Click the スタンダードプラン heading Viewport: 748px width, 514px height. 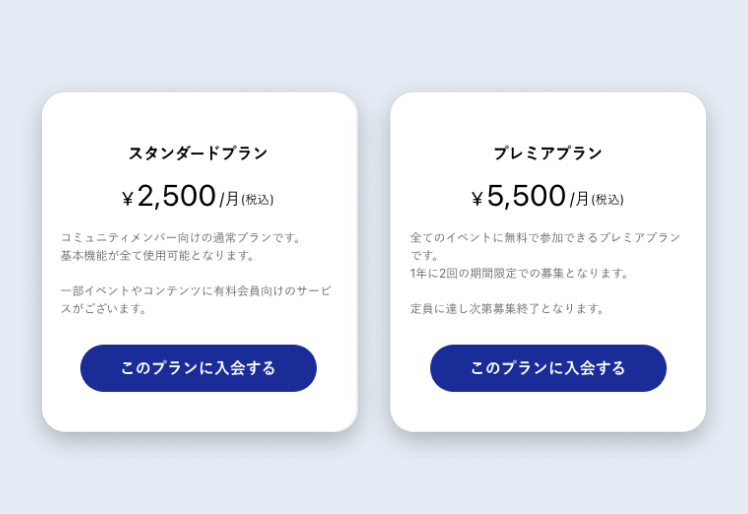[198, 153]
